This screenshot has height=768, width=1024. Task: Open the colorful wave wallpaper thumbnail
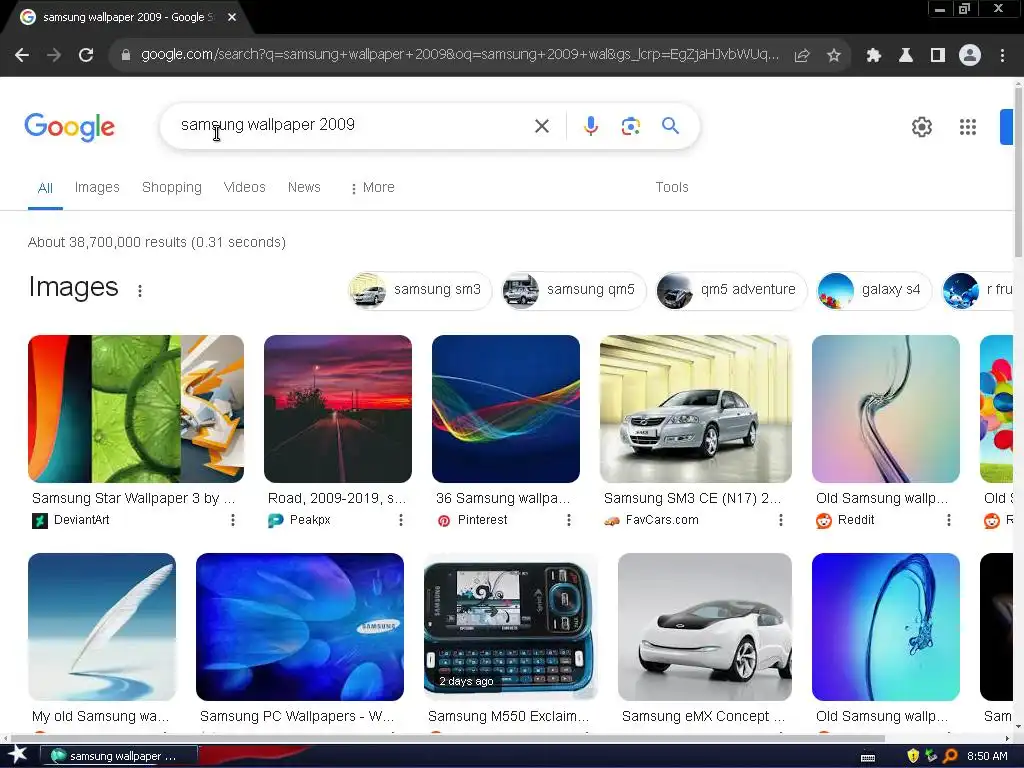point(505,409)
